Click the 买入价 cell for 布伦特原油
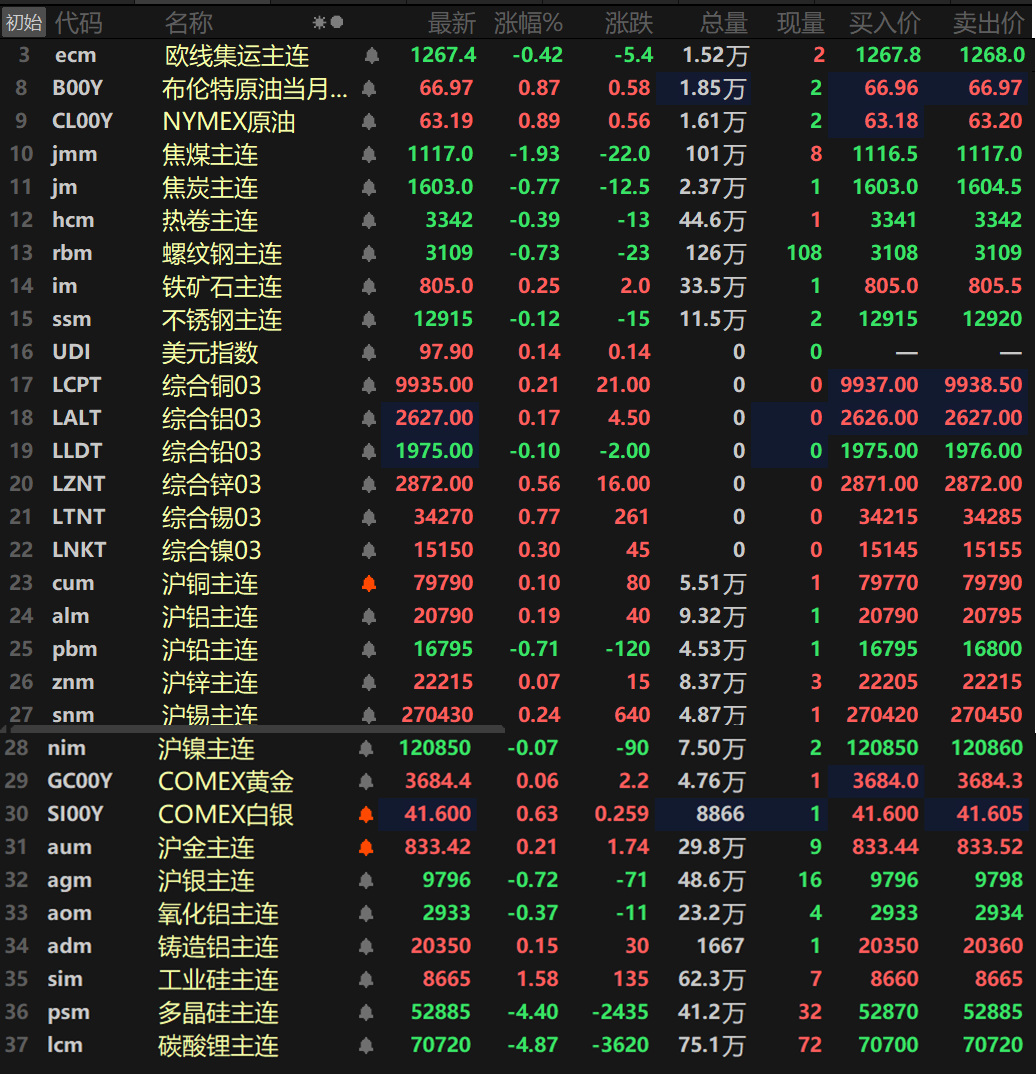1036x1074 pixels. click(891, 89)
